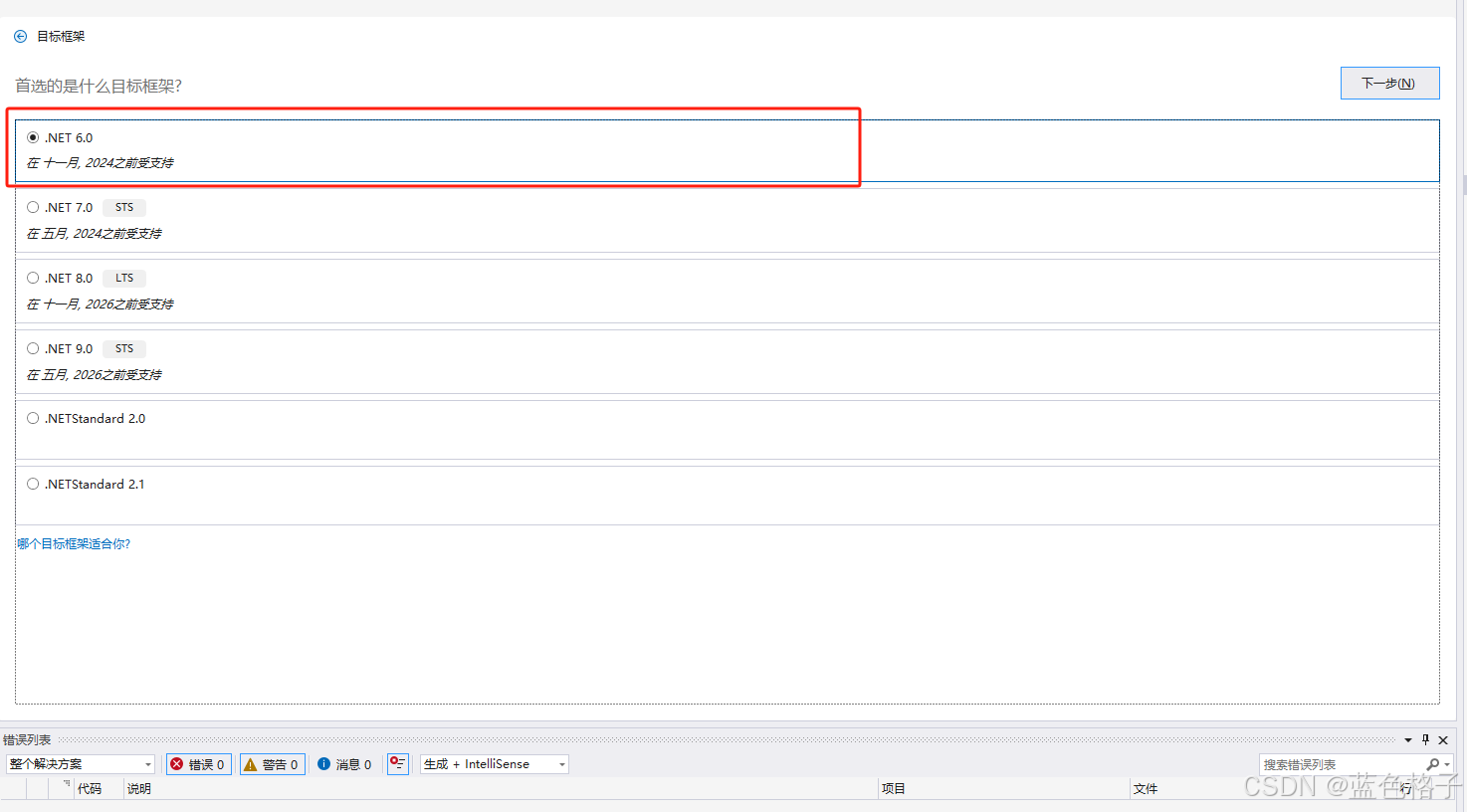Click the LTS badge beside .NET 8.0
This screenshot has width=1467, height=812.
[124, 278]
